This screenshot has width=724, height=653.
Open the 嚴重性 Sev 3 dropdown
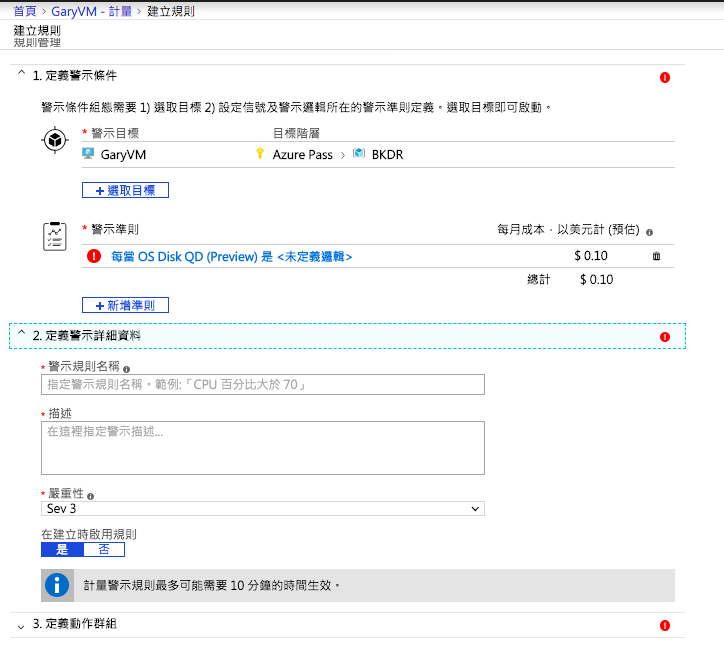coord(263,508)
